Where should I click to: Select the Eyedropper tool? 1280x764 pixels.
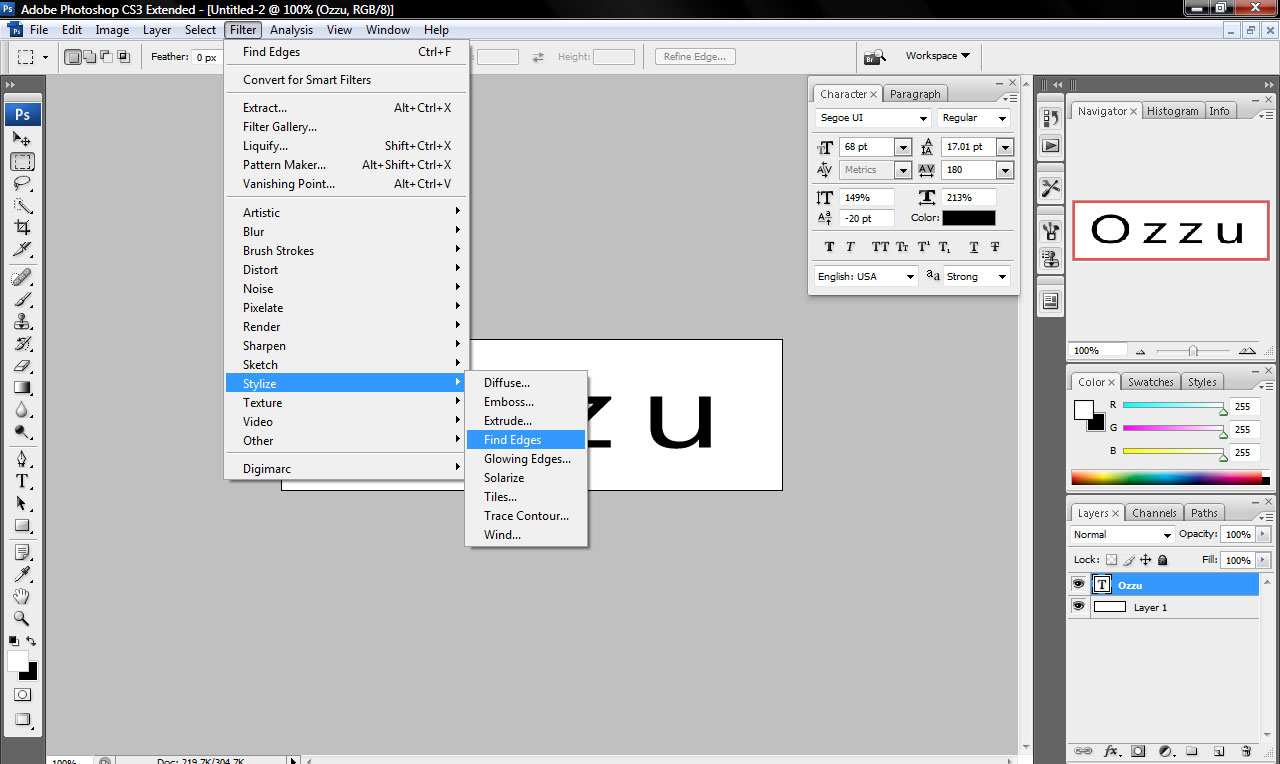[x=22, y=574]
